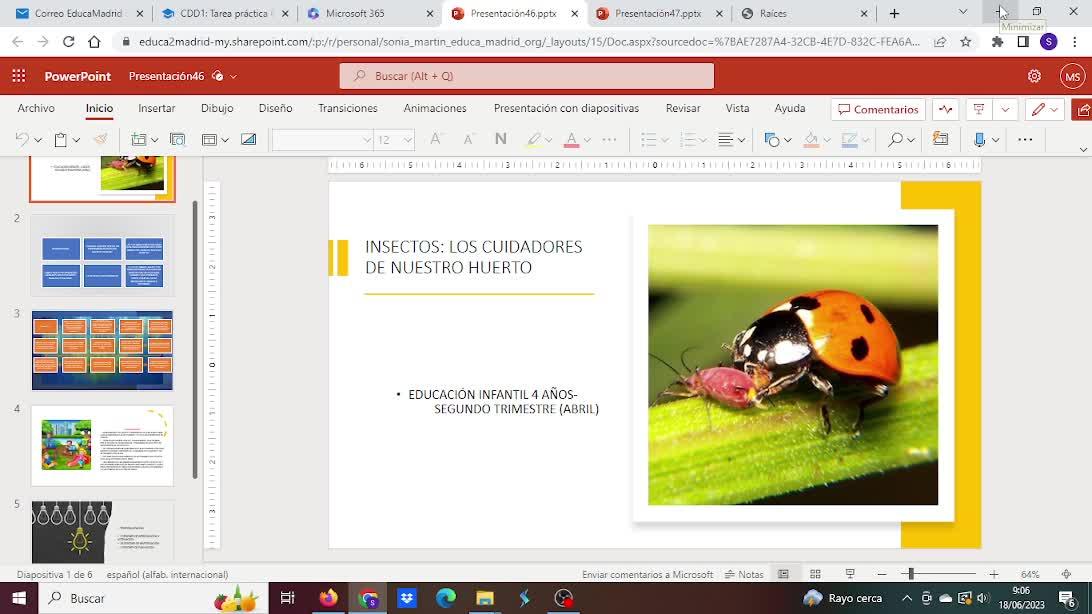Image resolution: width=1092 pixels, height=614 pixels.
Task: Open the Insertar ribbon tab
Action: [x=156, y=108]
